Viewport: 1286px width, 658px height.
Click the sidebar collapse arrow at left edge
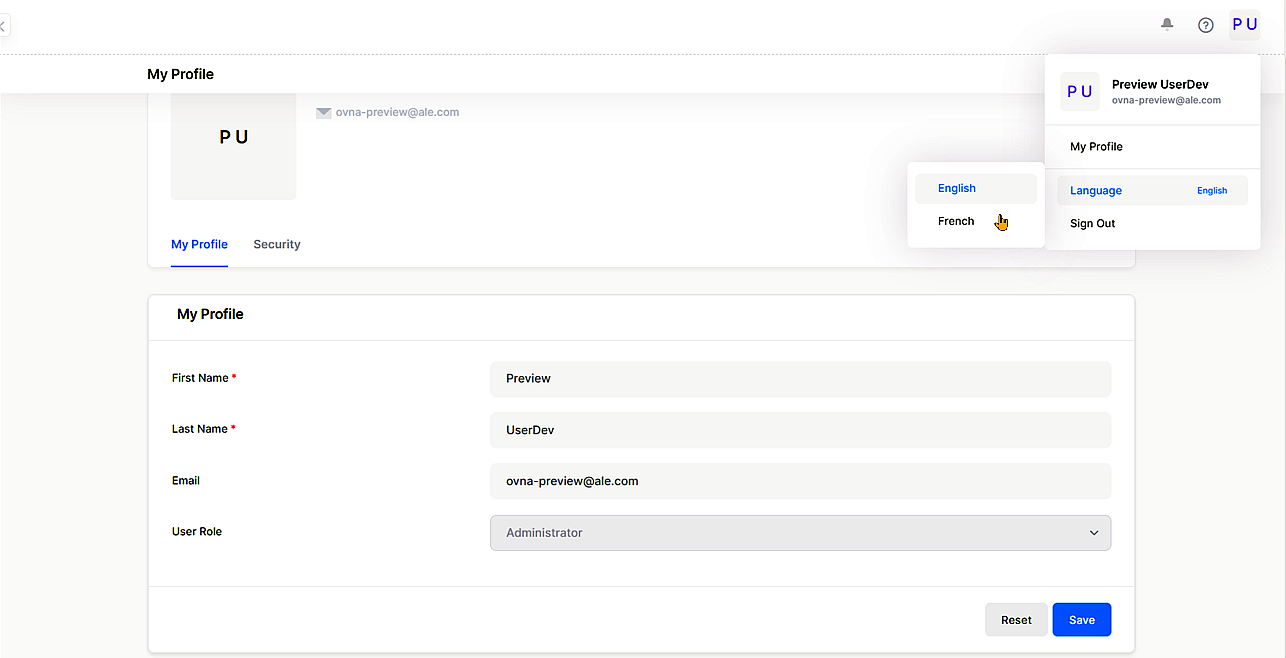(x=3, y=26)
